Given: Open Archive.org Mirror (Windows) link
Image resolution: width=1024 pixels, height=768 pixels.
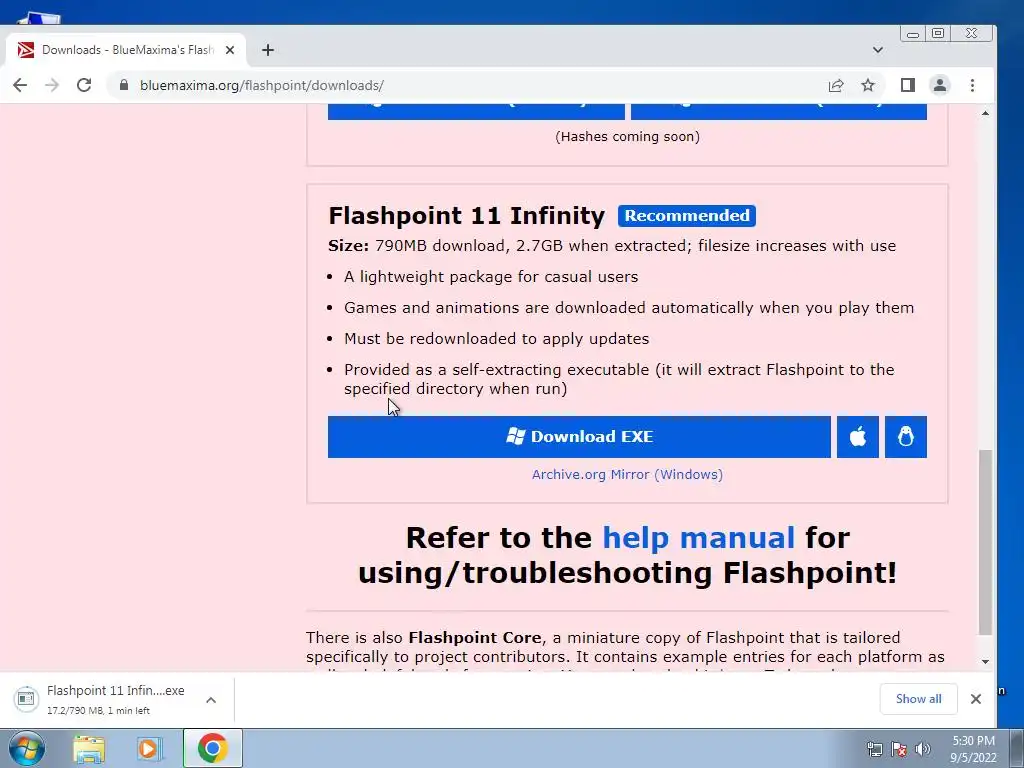Looking at the screenshot, I should (x=627, y=475).
